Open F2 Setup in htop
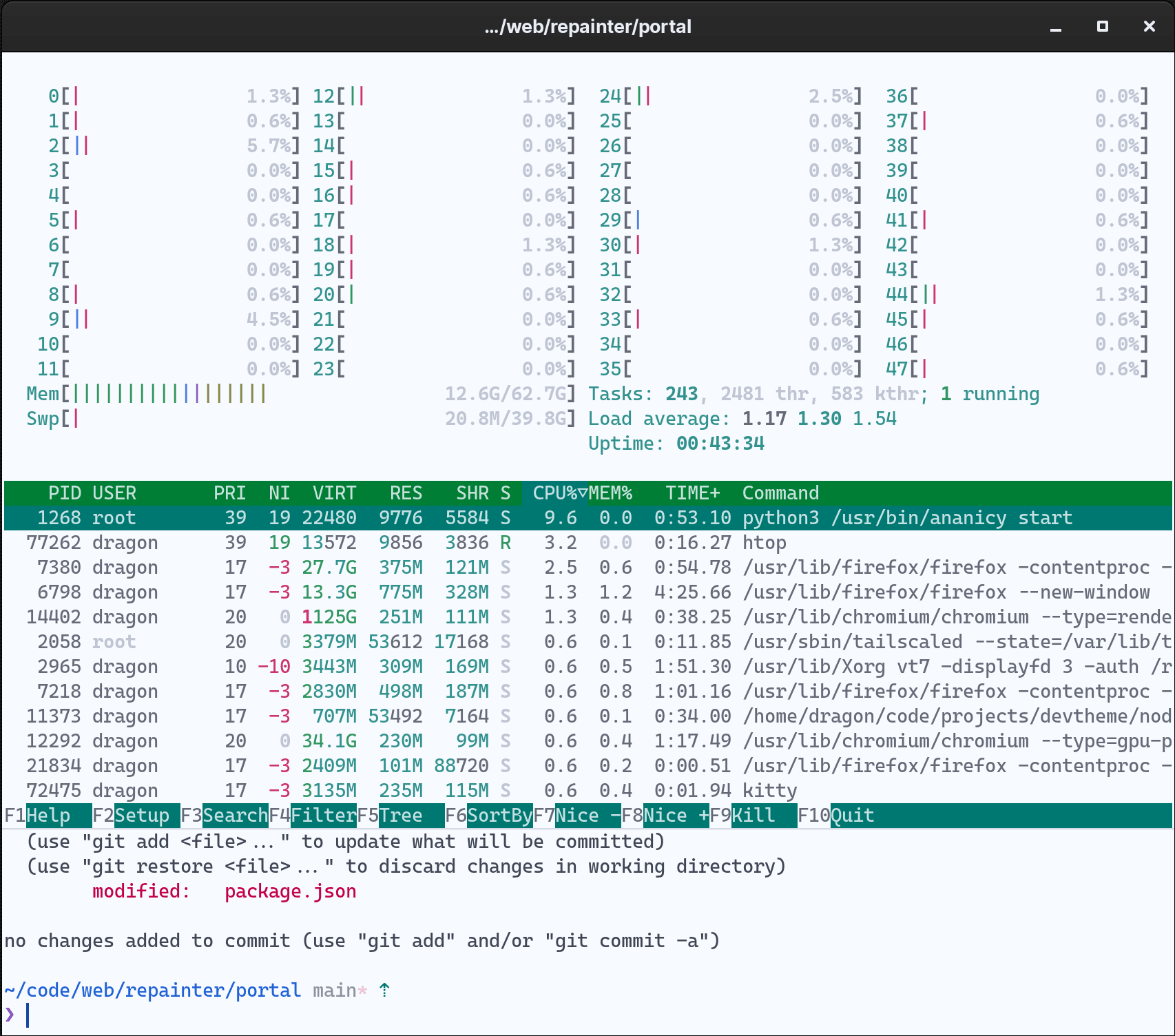 (136, 816)
